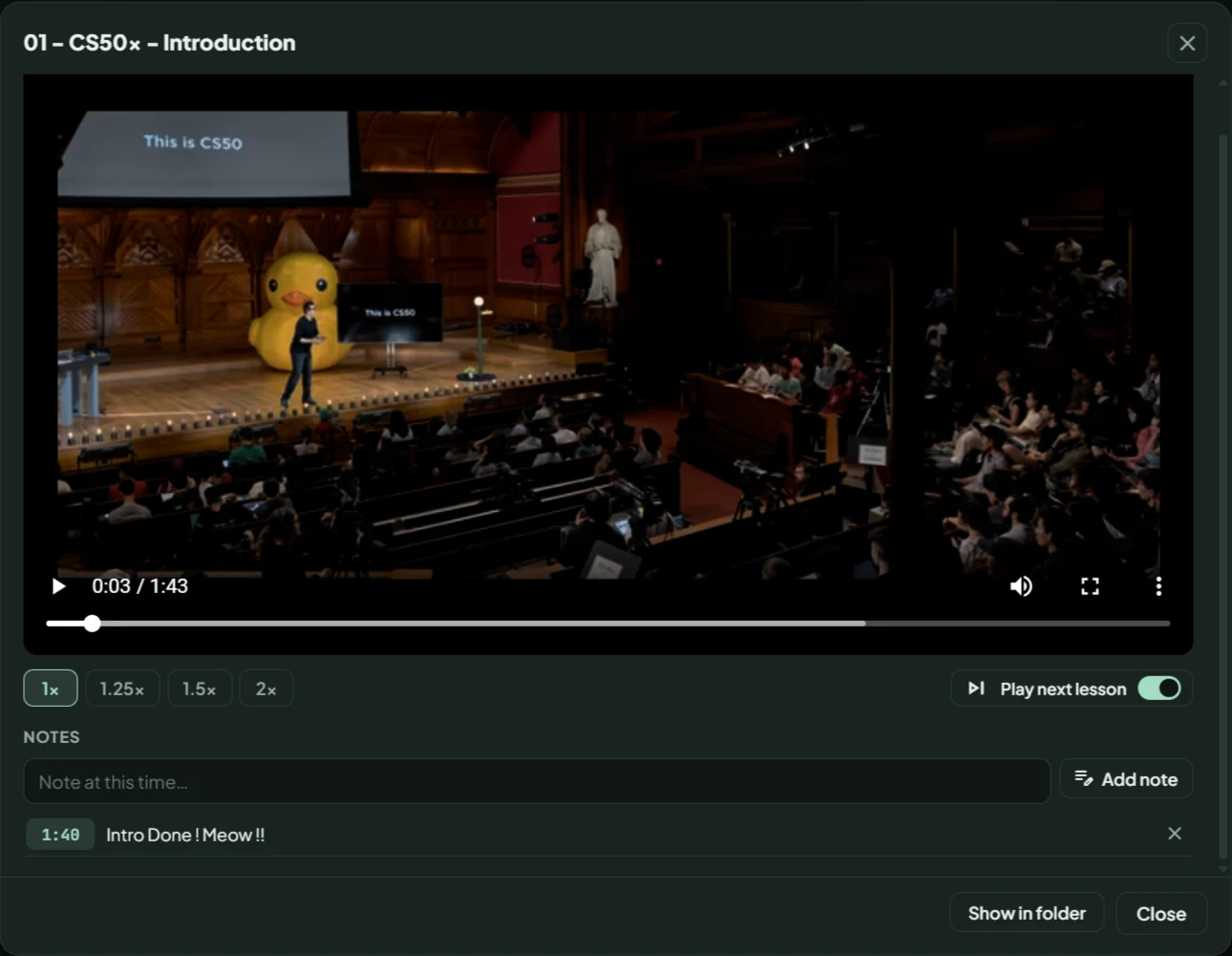Set playback speed to 1.25x
Screen dimensions: 1232x956
click(122, 689)
